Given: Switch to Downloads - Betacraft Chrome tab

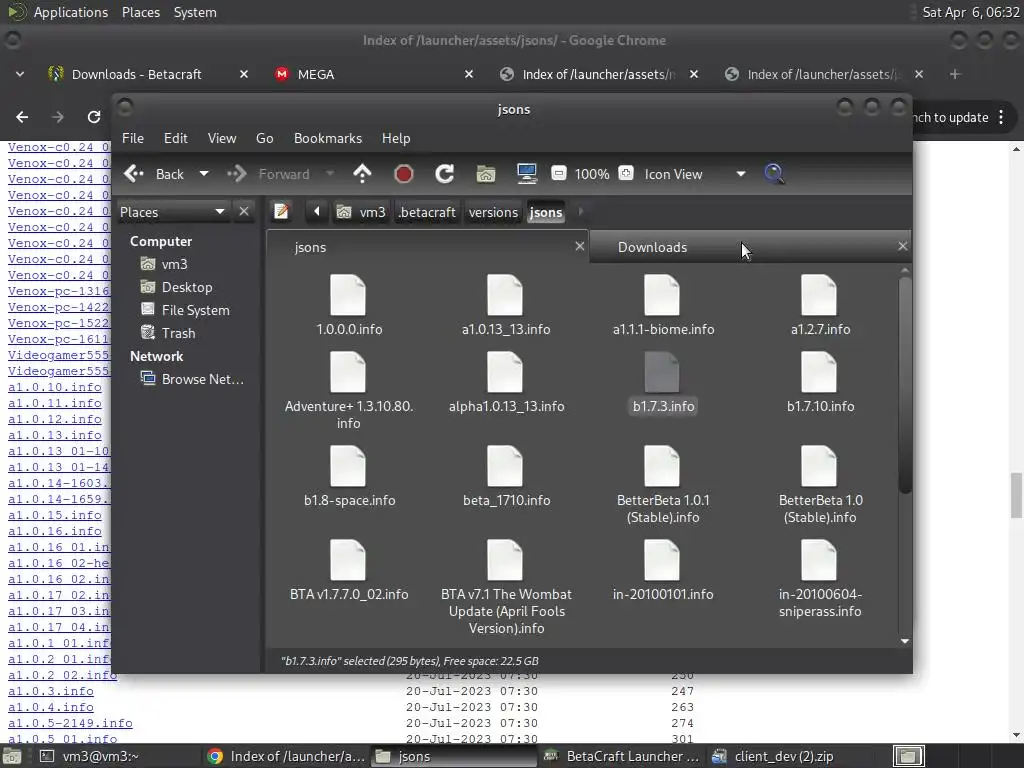Looking at the screenshot, I should coord(149,74).
